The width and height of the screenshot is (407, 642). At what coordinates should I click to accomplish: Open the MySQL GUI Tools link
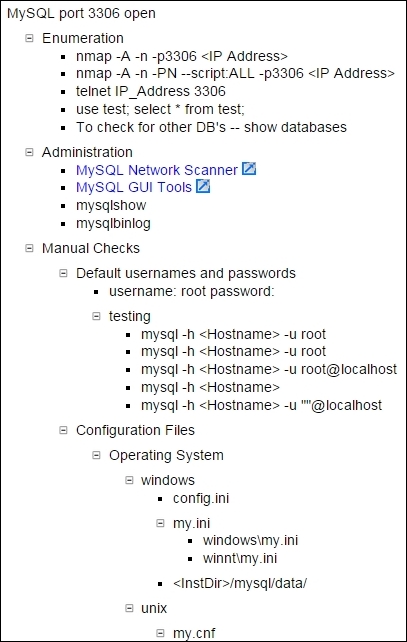pyautogui.click(x=134, y=188)
